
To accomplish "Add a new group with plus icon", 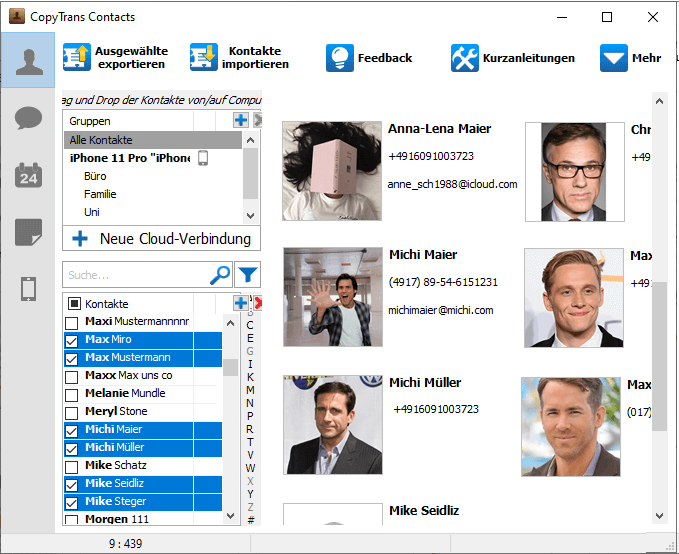I will coord(241,120).
